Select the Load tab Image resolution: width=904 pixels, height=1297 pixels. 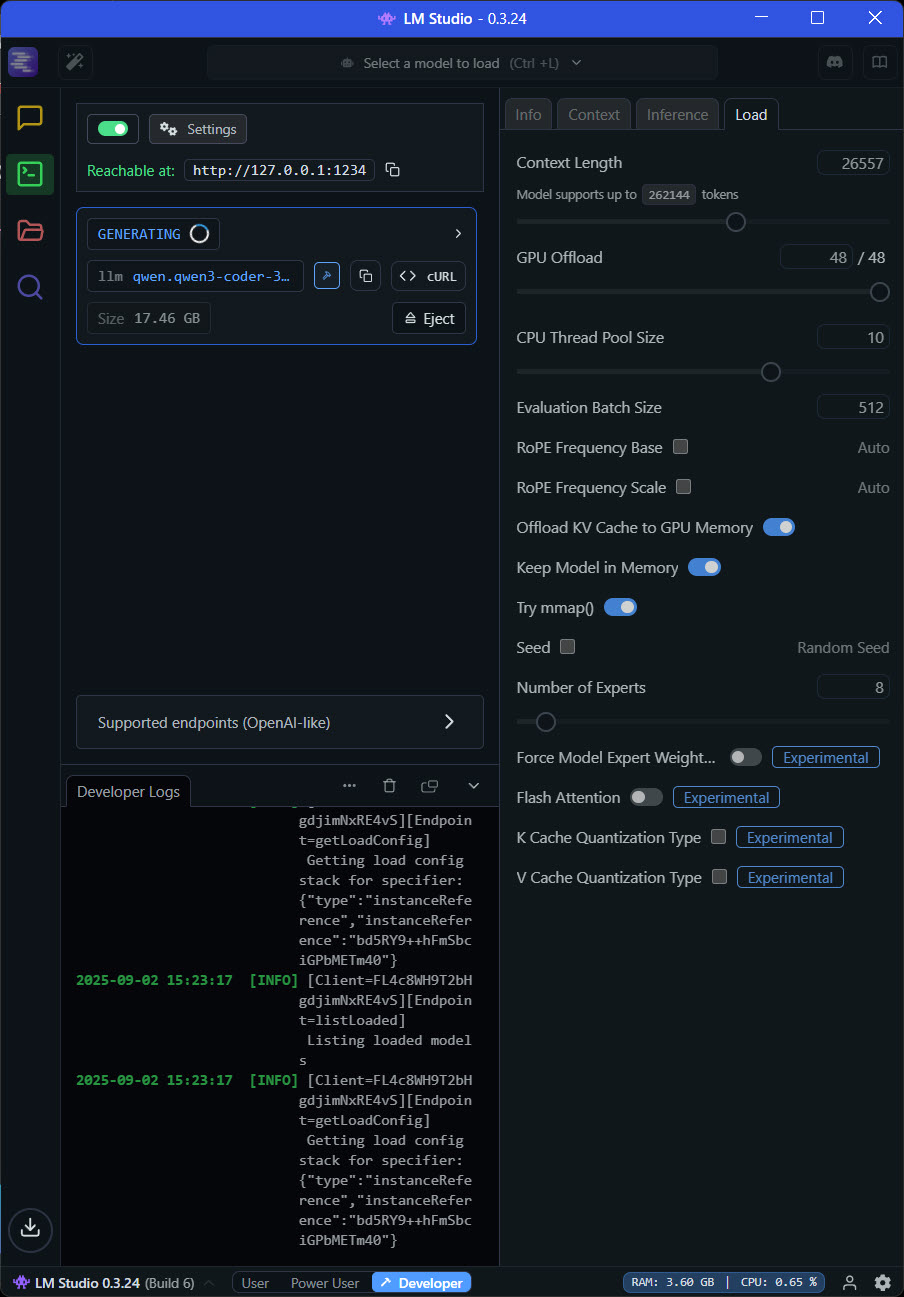pyautogui.click(x=751, y=114)
